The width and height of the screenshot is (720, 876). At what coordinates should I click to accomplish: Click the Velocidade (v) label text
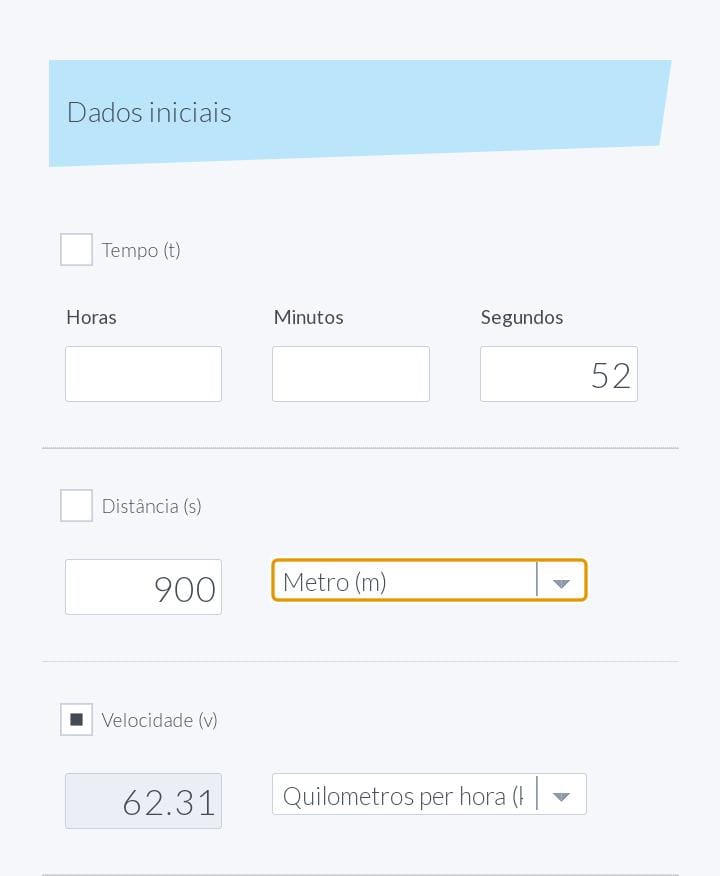pos(160,720)
